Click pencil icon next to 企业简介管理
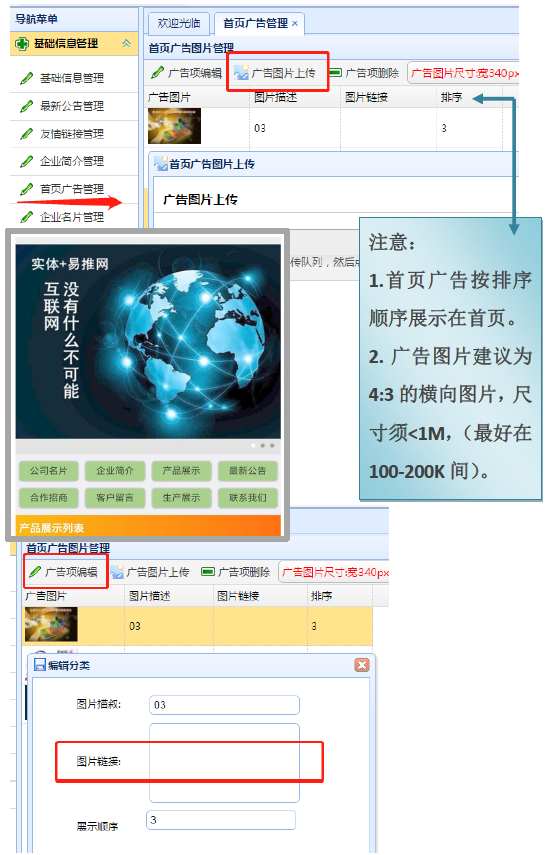 tap(26, 161)
